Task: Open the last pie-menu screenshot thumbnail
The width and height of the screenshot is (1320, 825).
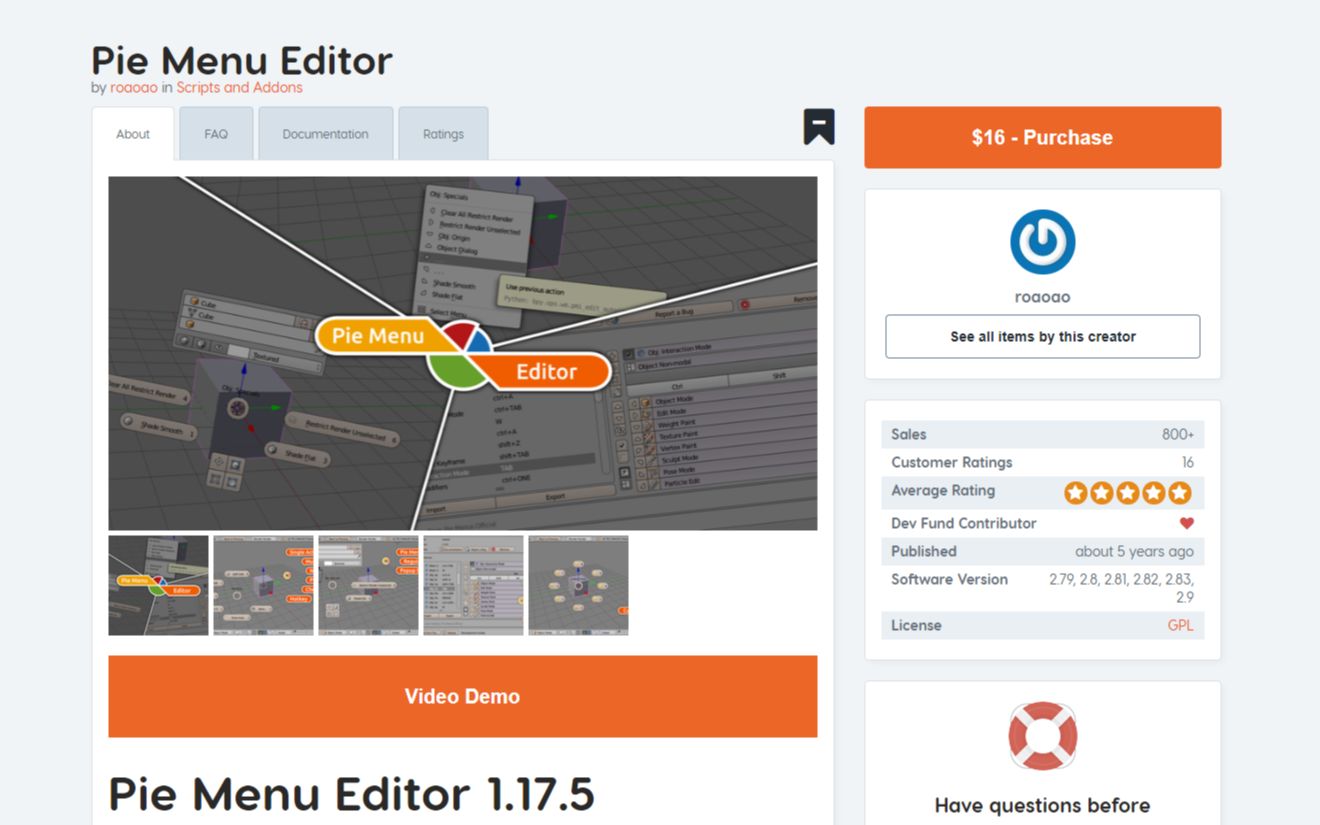Action: (x=578, y=585)
